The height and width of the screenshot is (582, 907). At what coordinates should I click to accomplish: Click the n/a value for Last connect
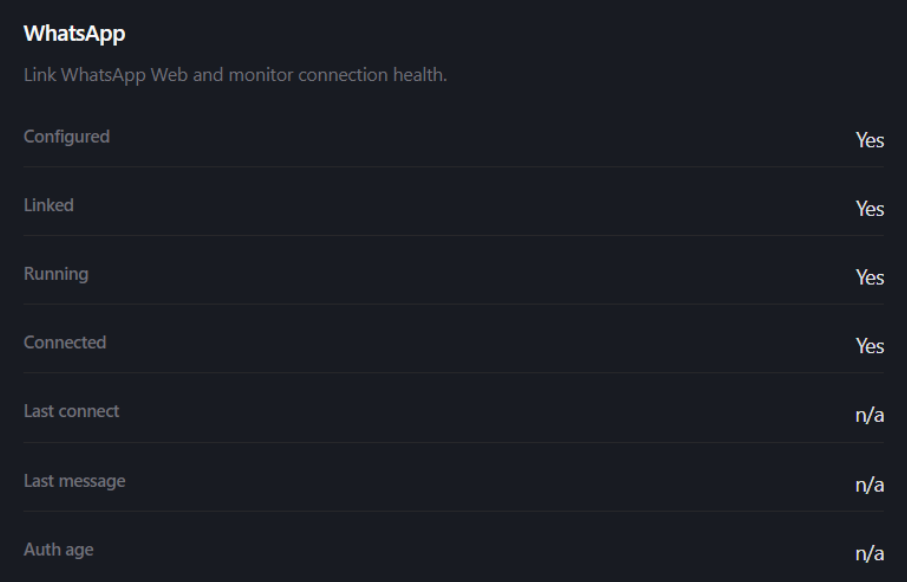click(x=870, y=416)
